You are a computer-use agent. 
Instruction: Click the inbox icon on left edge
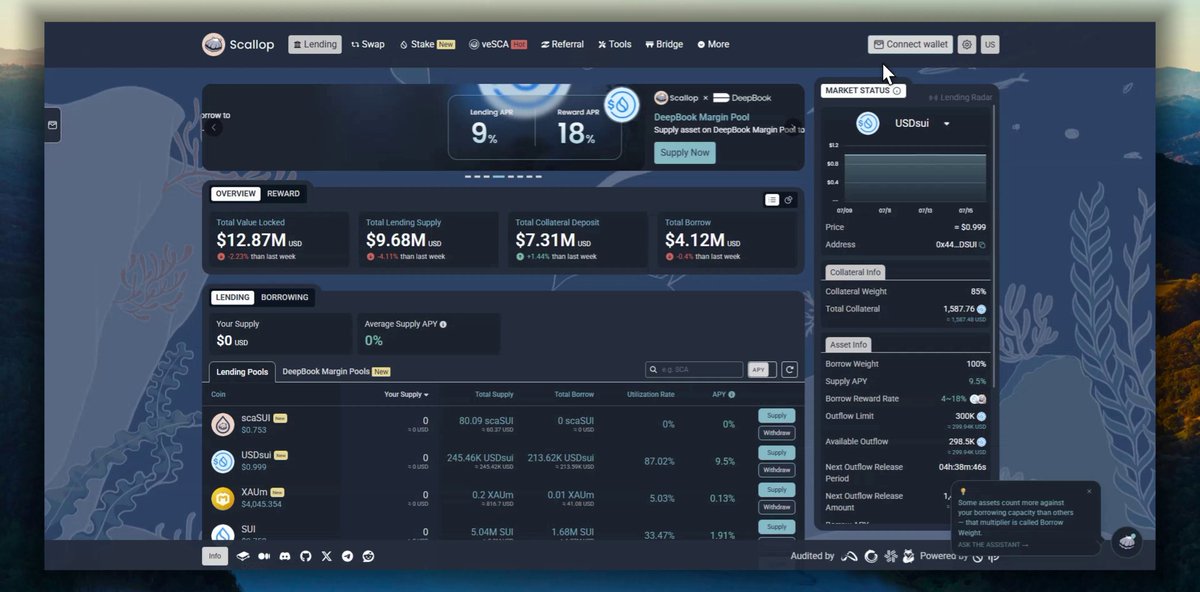(x=52, y=125)
